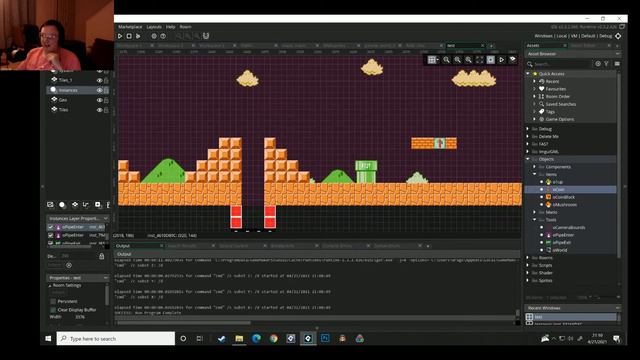This screenshot has width=640, height=360.
Task: Click the asset browser search field
Action: pos(559,64)
